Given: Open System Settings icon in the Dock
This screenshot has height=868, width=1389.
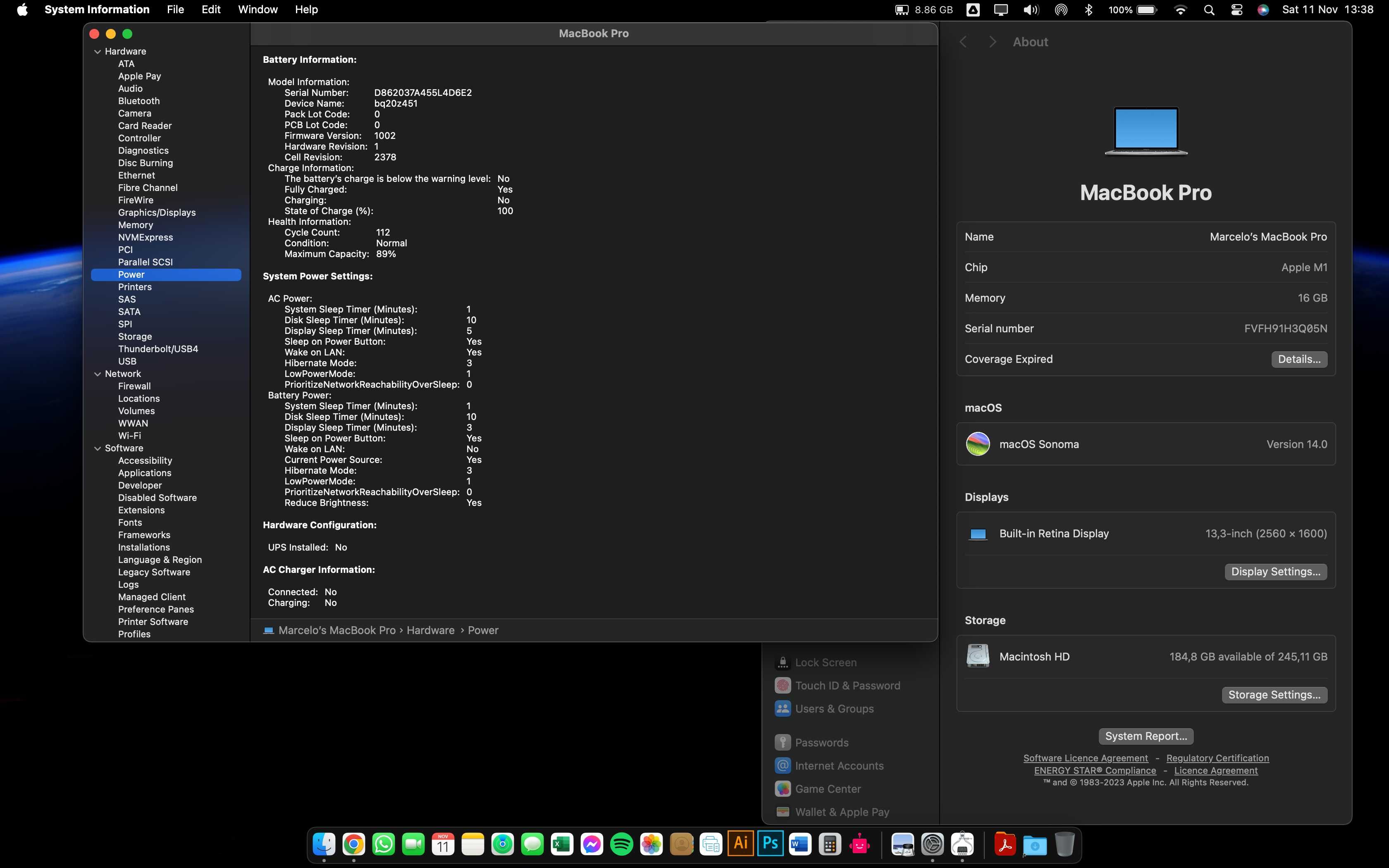Looking at the screenshot, I should click(933, 844).
